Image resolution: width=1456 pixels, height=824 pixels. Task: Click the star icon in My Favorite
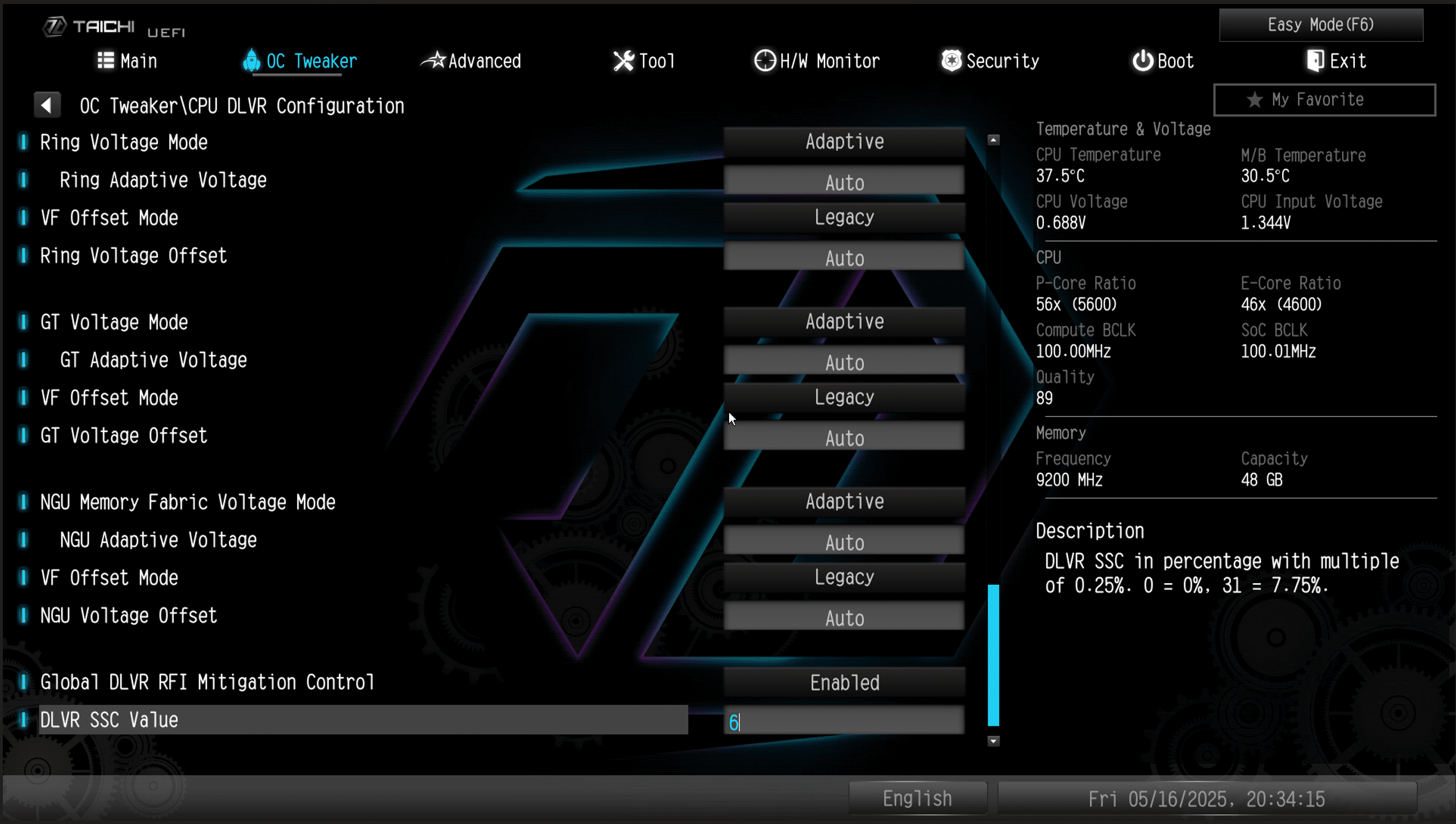click(x=1255, y=100)
